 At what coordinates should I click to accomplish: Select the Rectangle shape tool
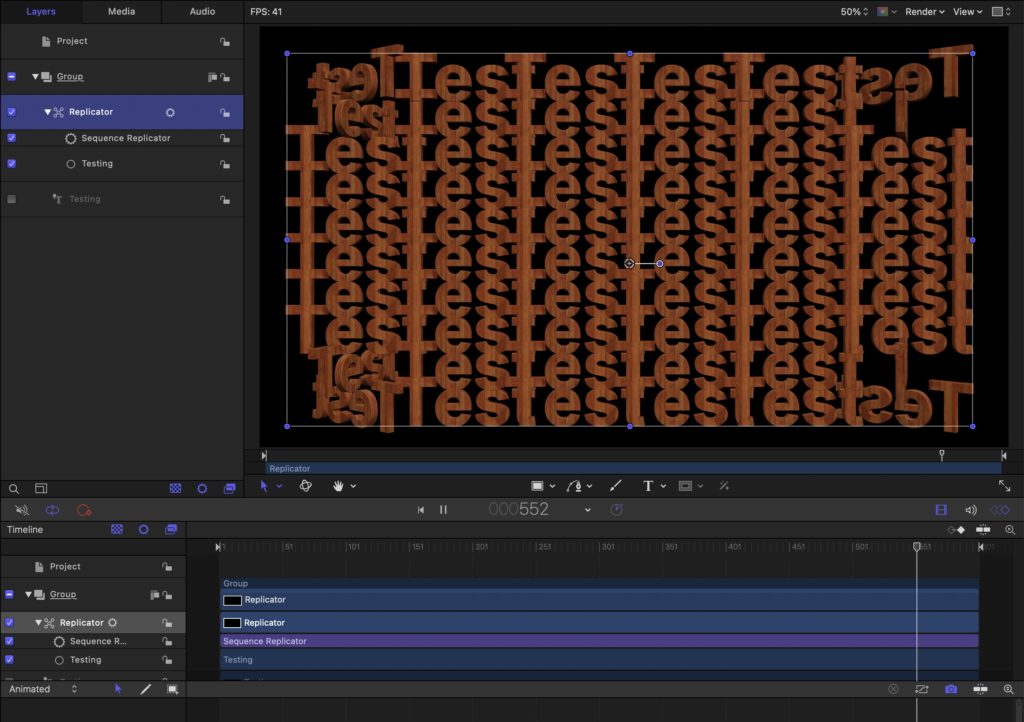[x=537, y=486]
